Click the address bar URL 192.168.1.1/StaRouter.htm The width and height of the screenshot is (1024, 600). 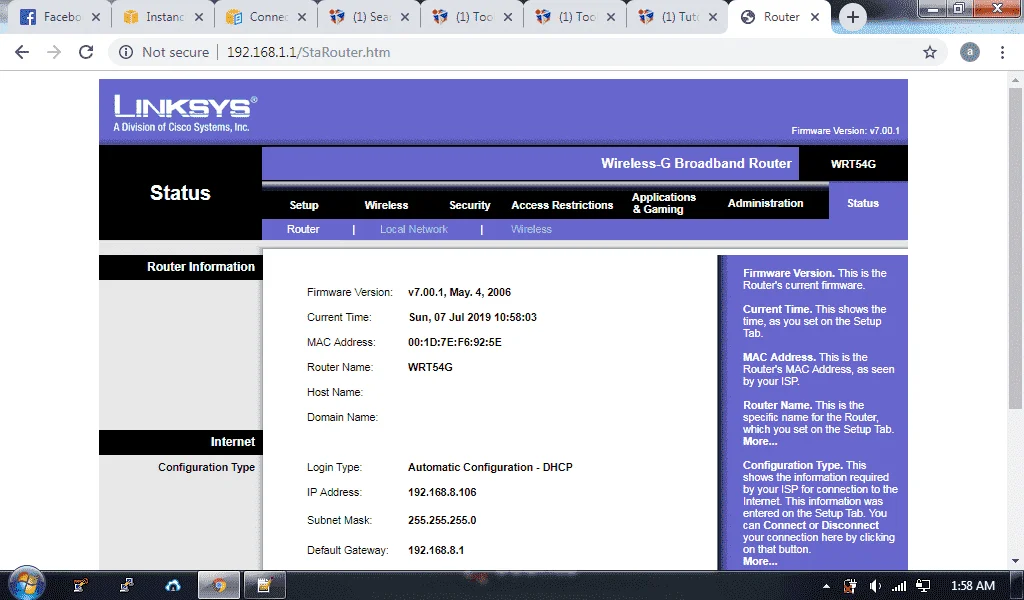[308, 52]
